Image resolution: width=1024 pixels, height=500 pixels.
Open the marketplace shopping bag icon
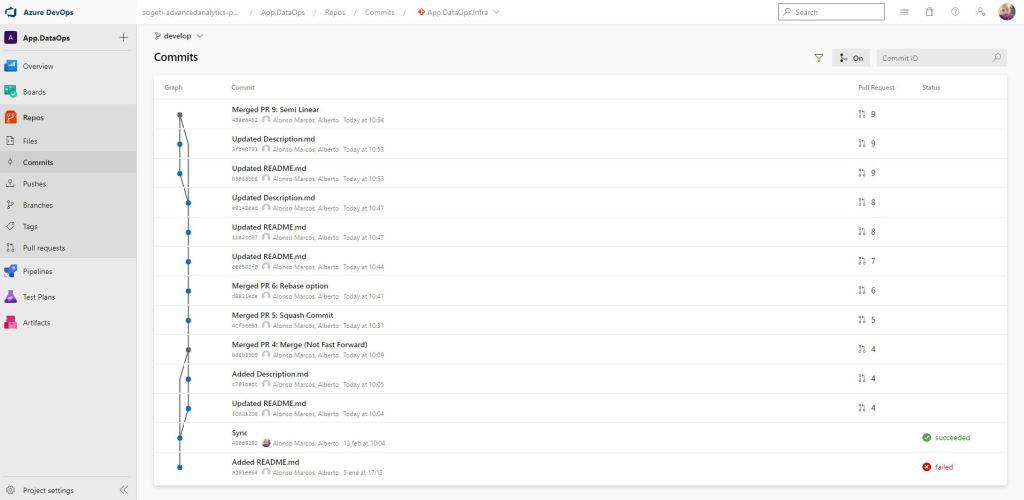point(929,12)
